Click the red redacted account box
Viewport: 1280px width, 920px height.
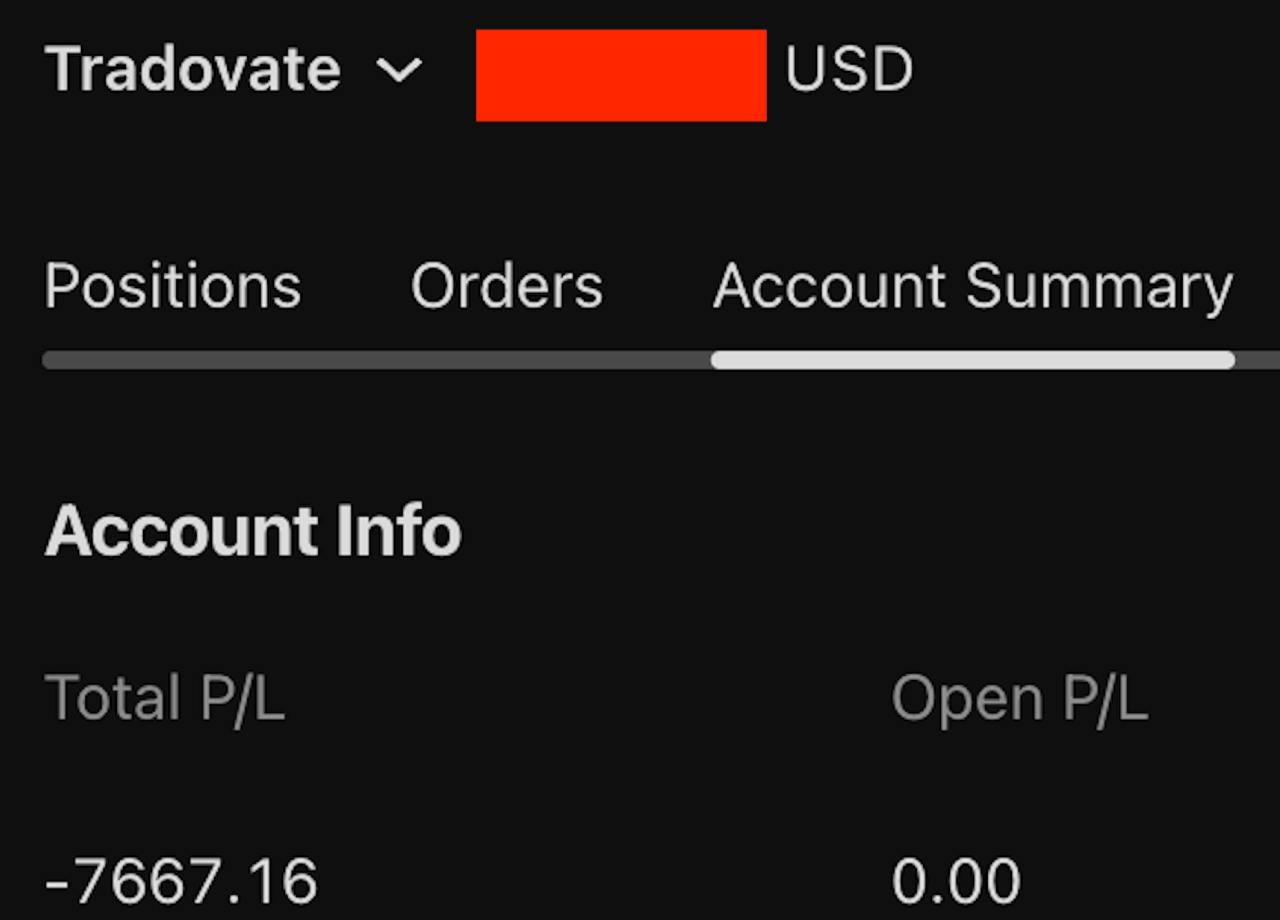[x=621, y=75]
